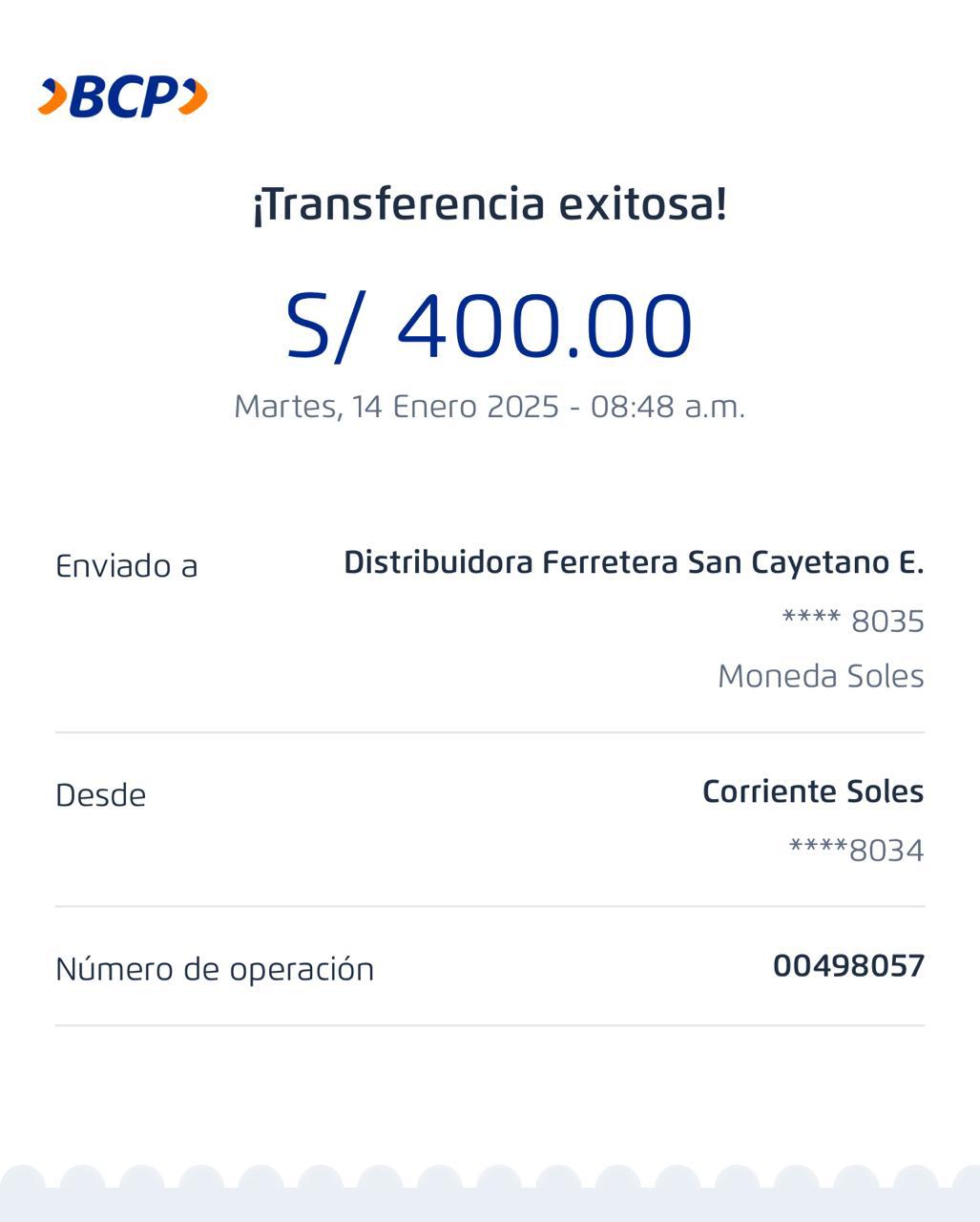Click the "¡Transferencia exitosa!" heading
980x1222 pixels.
coord(490,204)
